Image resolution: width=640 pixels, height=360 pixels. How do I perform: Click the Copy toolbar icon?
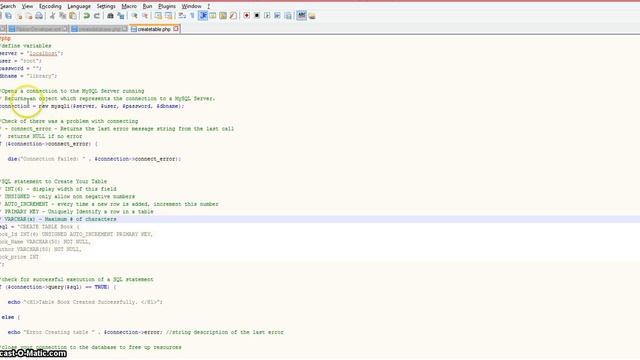62,16
